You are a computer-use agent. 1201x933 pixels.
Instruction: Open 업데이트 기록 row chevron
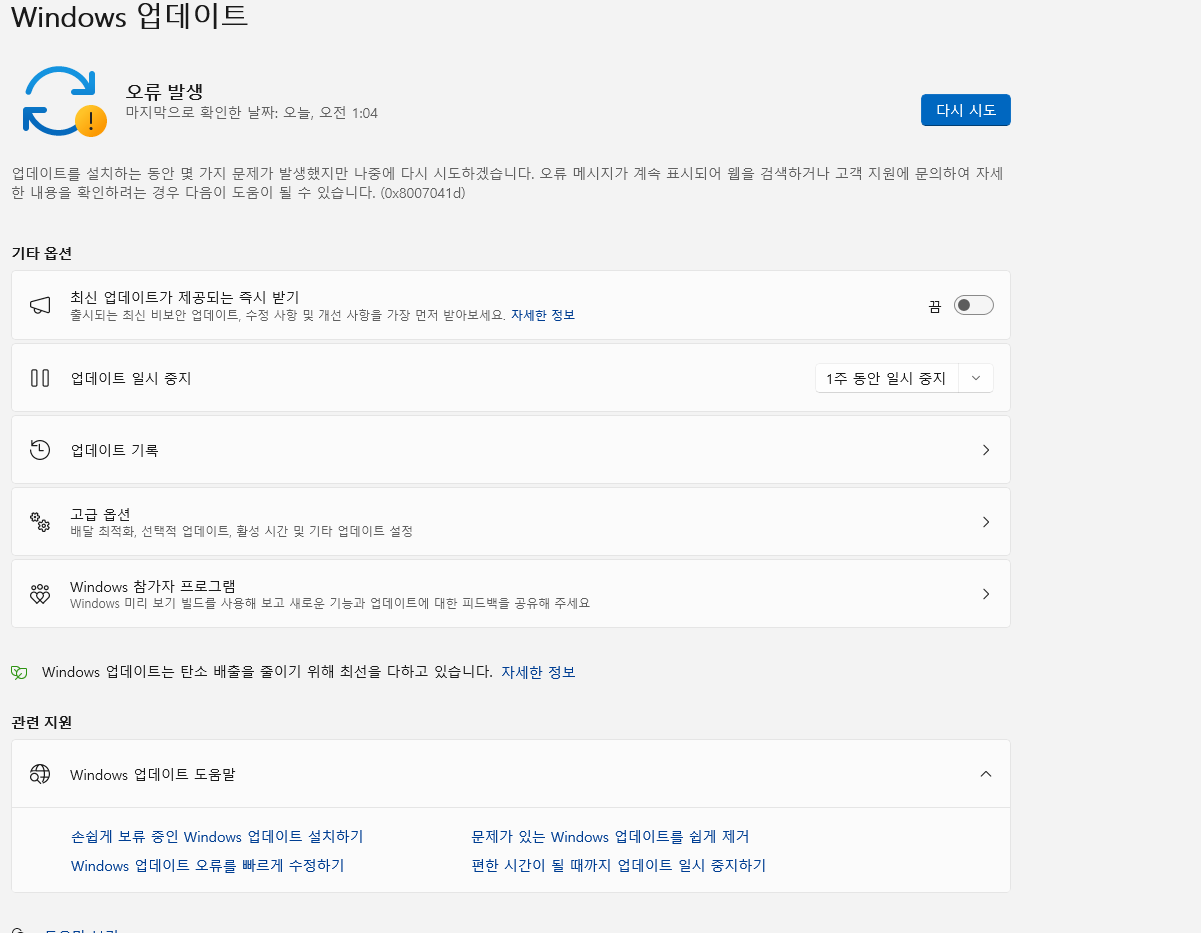[986, 450]
